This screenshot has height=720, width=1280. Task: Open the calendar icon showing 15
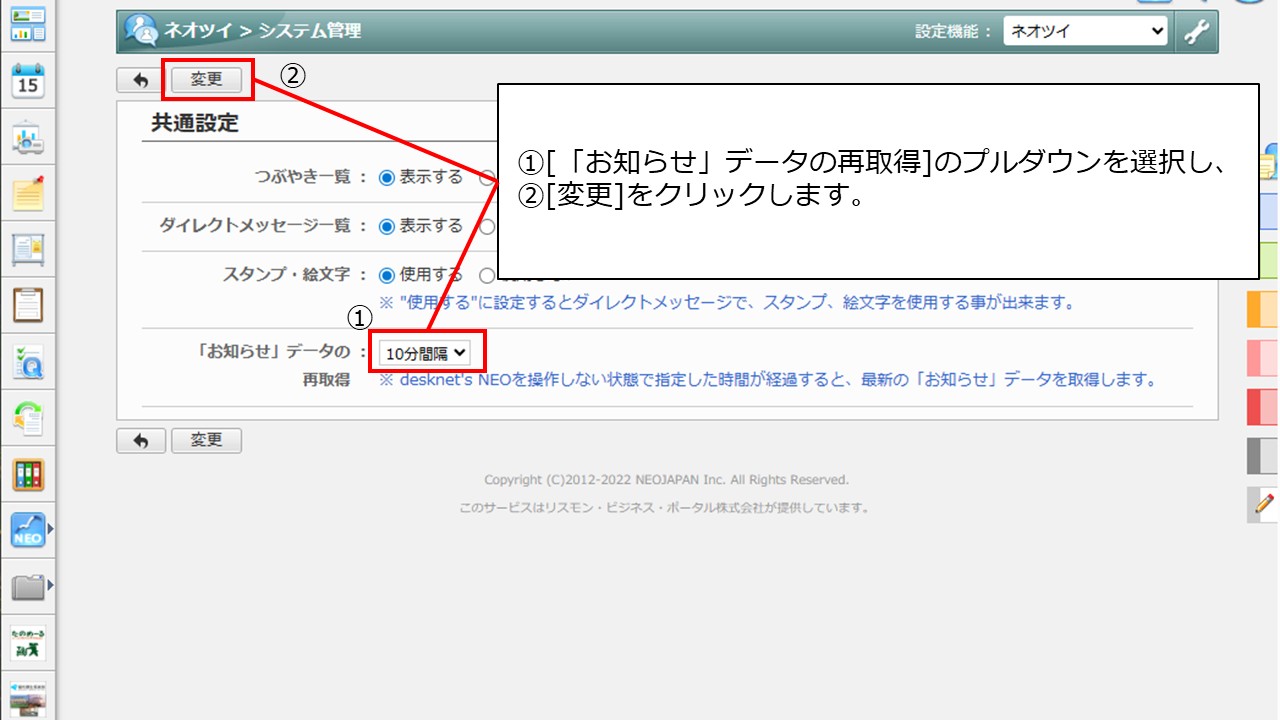click(28, 82)
